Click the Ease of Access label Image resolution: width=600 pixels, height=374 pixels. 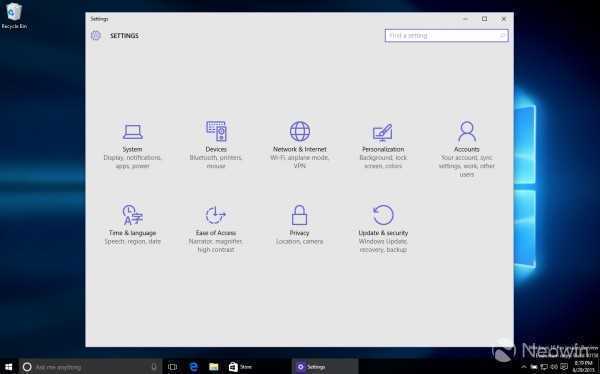pyautogui.click(x=216, y=233)
